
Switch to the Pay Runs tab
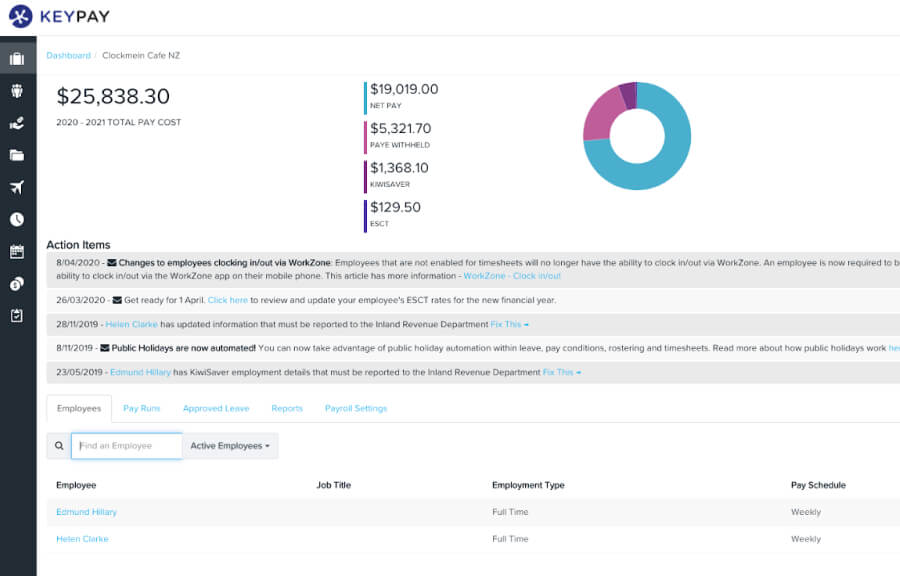point(141,408)
